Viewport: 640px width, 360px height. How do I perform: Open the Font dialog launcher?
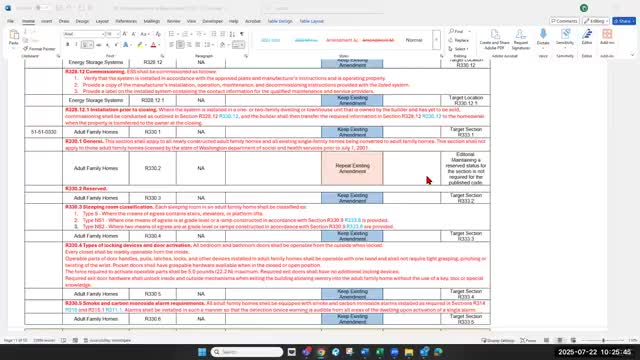click(162, 56)
